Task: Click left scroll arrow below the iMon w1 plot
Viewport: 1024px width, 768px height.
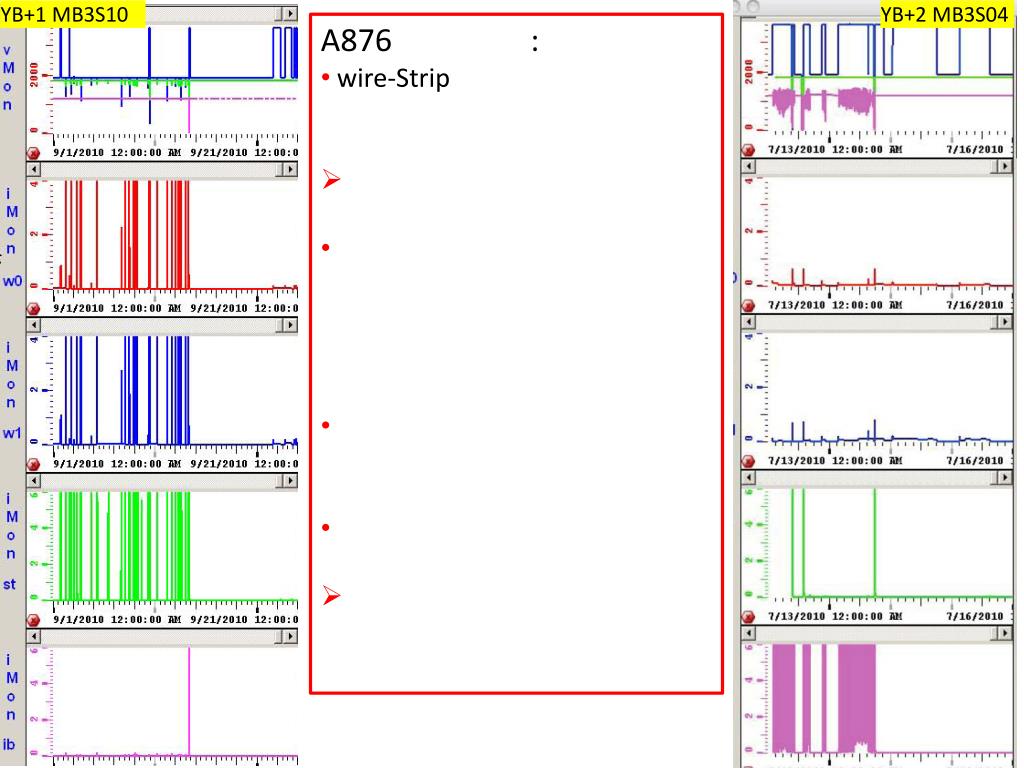Action: pyautogui.click(x=34, y=481)
